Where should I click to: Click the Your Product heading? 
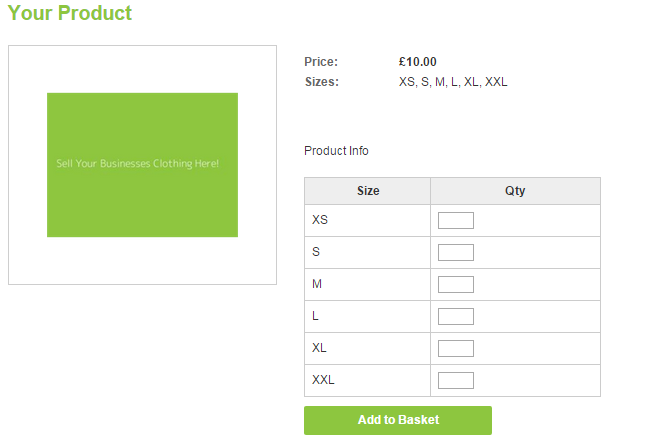click(x=70, y=14)
